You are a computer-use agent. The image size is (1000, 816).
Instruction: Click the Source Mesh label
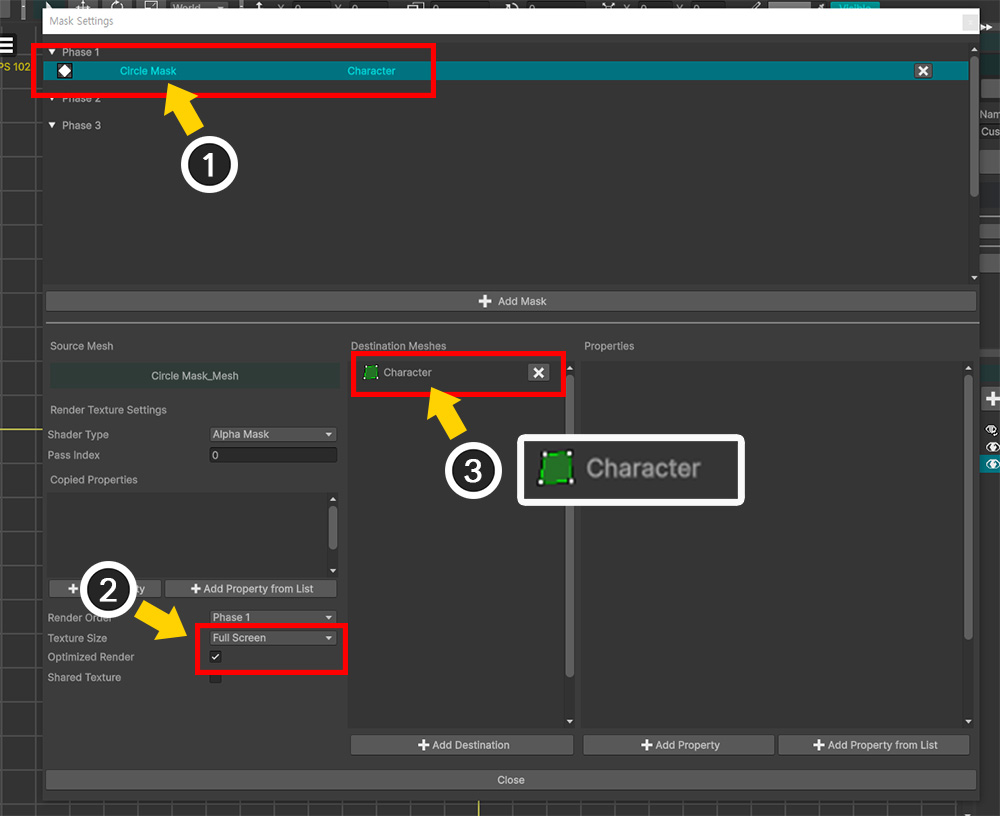[82, 346]
